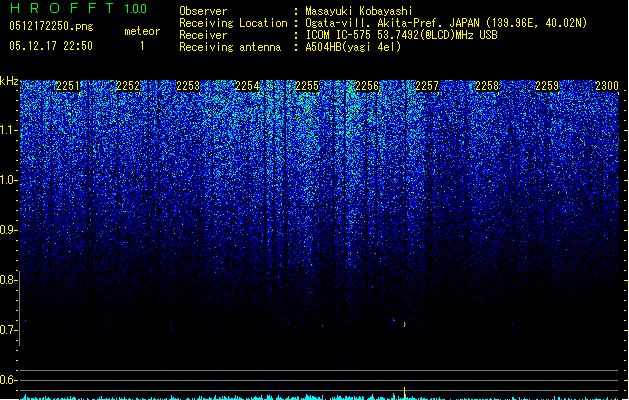Click the 2257 time marker

coord(427,86)
